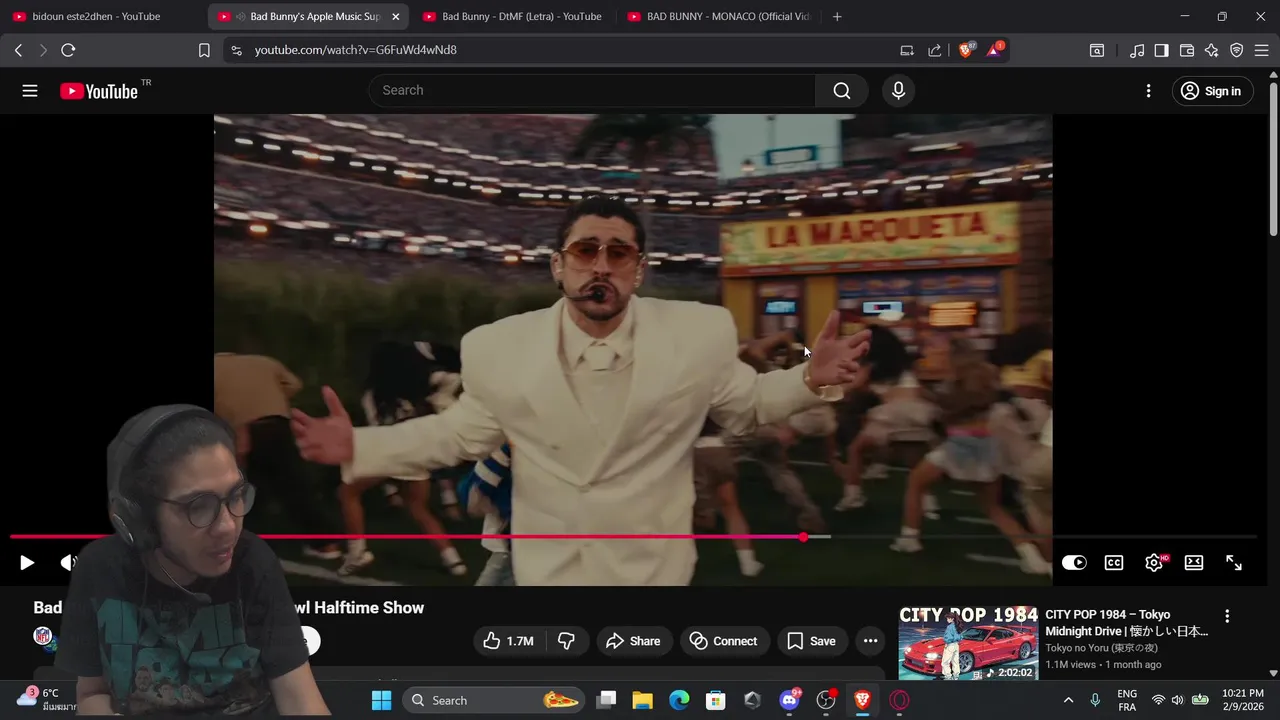Open Brave Shields lion icon
The height and width of the screenshot is (720, 1280).
(966, 49)
